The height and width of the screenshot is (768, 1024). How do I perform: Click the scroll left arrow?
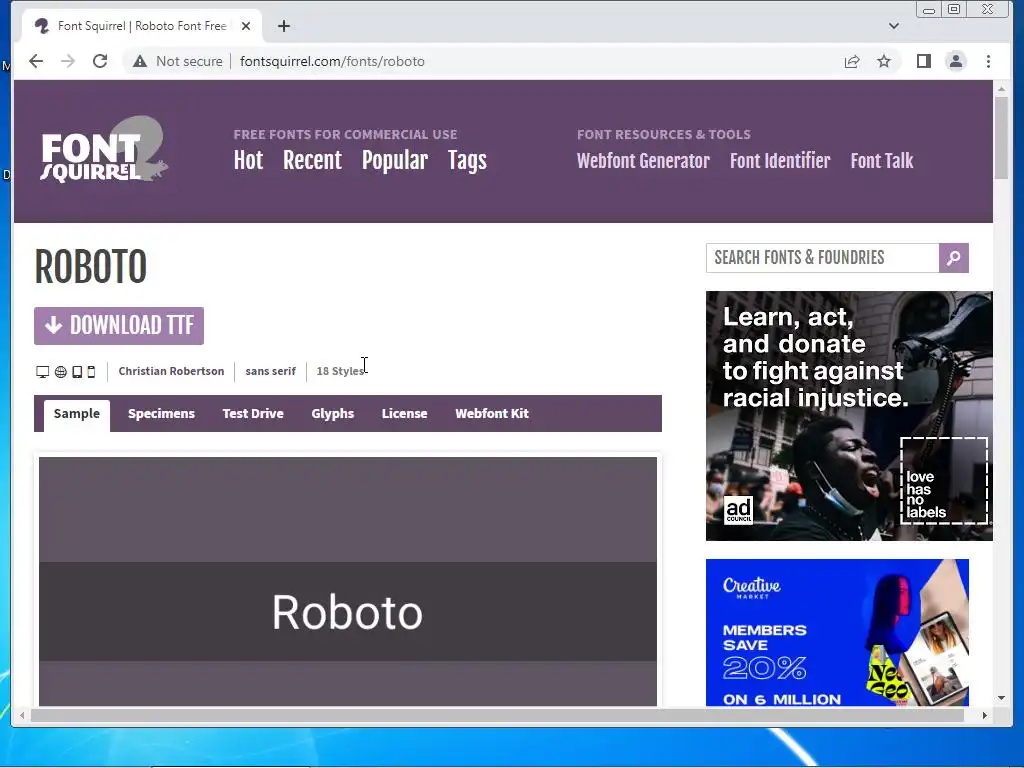22,715
